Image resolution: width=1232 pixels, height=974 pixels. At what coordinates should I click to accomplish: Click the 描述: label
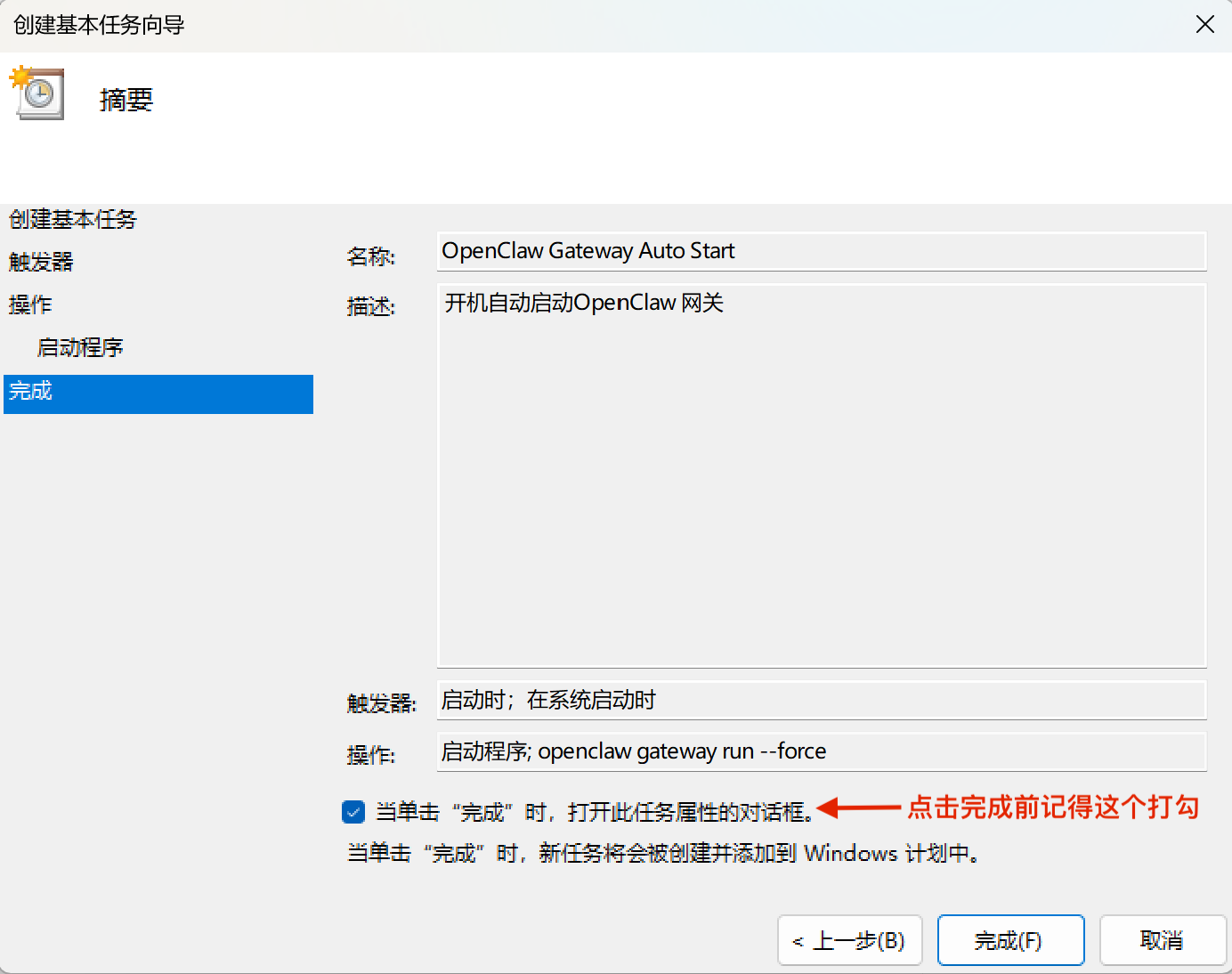click(371, 306)
